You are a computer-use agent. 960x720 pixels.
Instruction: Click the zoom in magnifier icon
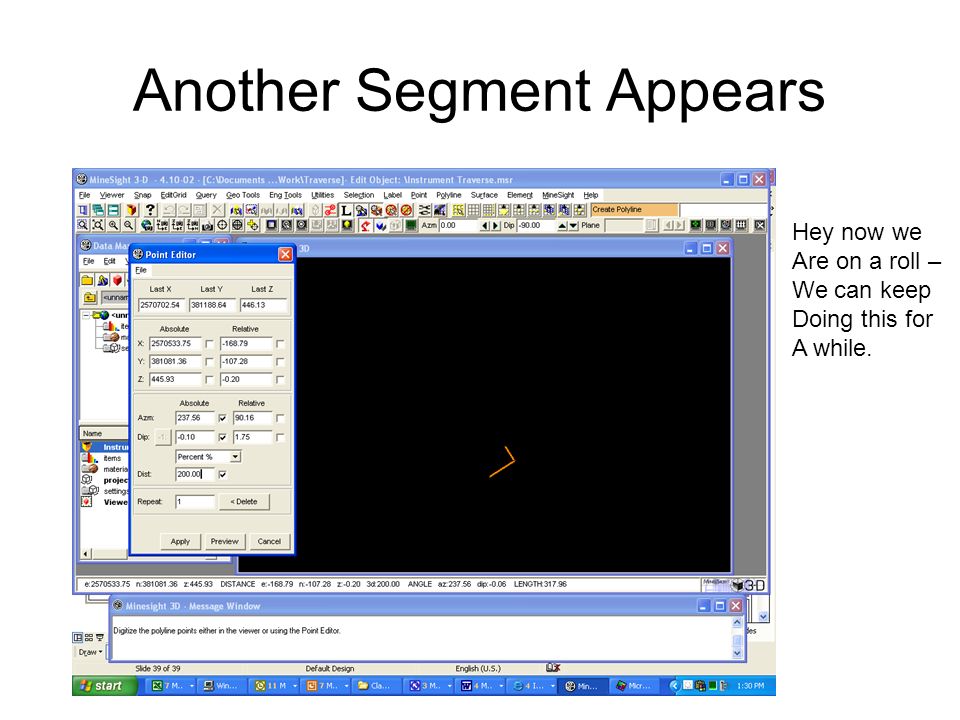coord(113,225)
